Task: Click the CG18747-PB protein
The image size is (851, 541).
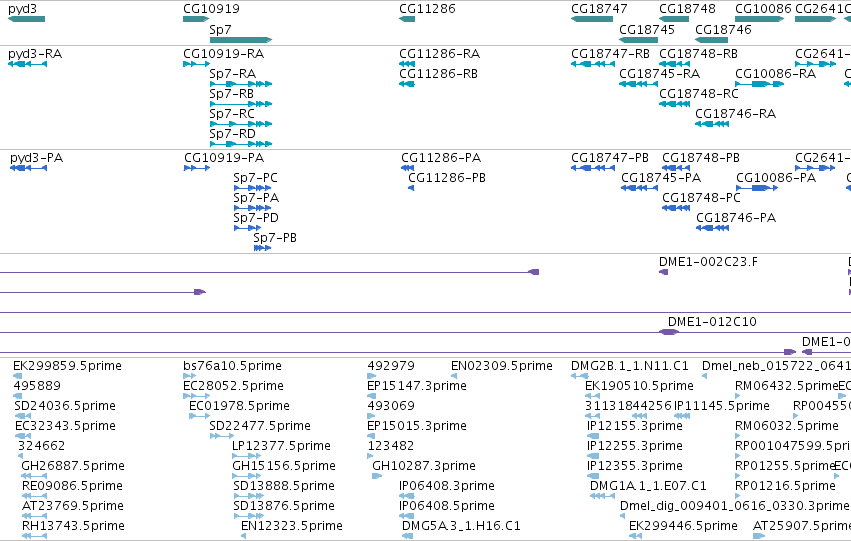Action: [593, 168]
